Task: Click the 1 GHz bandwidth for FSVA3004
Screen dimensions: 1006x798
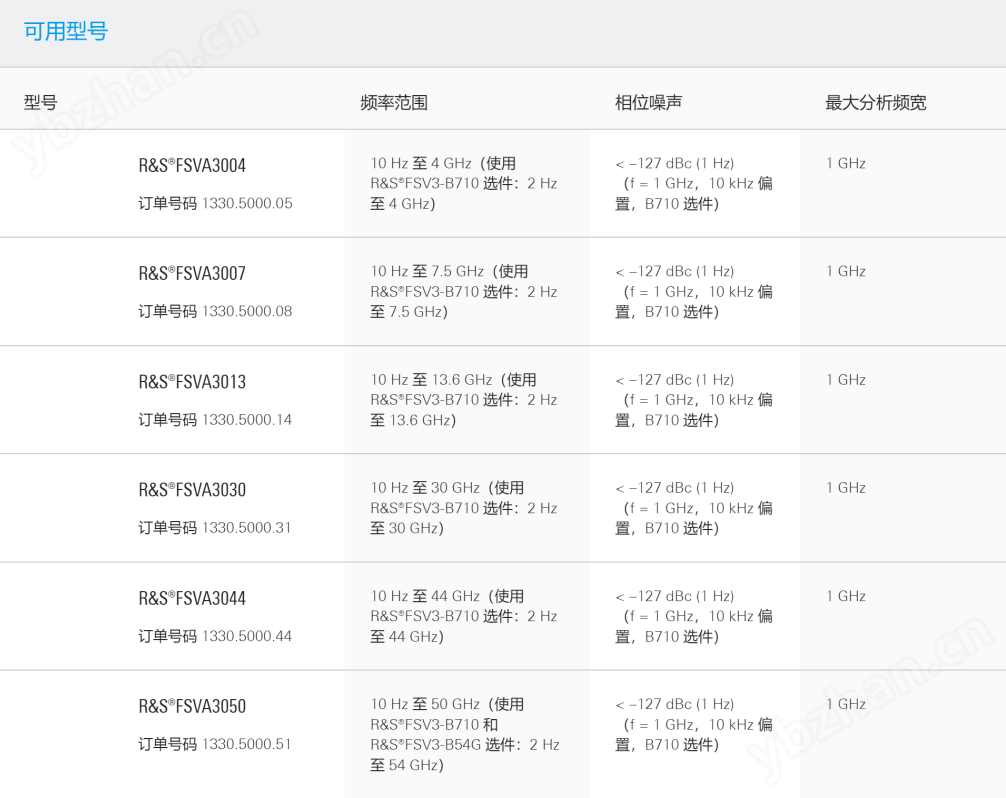Action: tap(846, 163)
